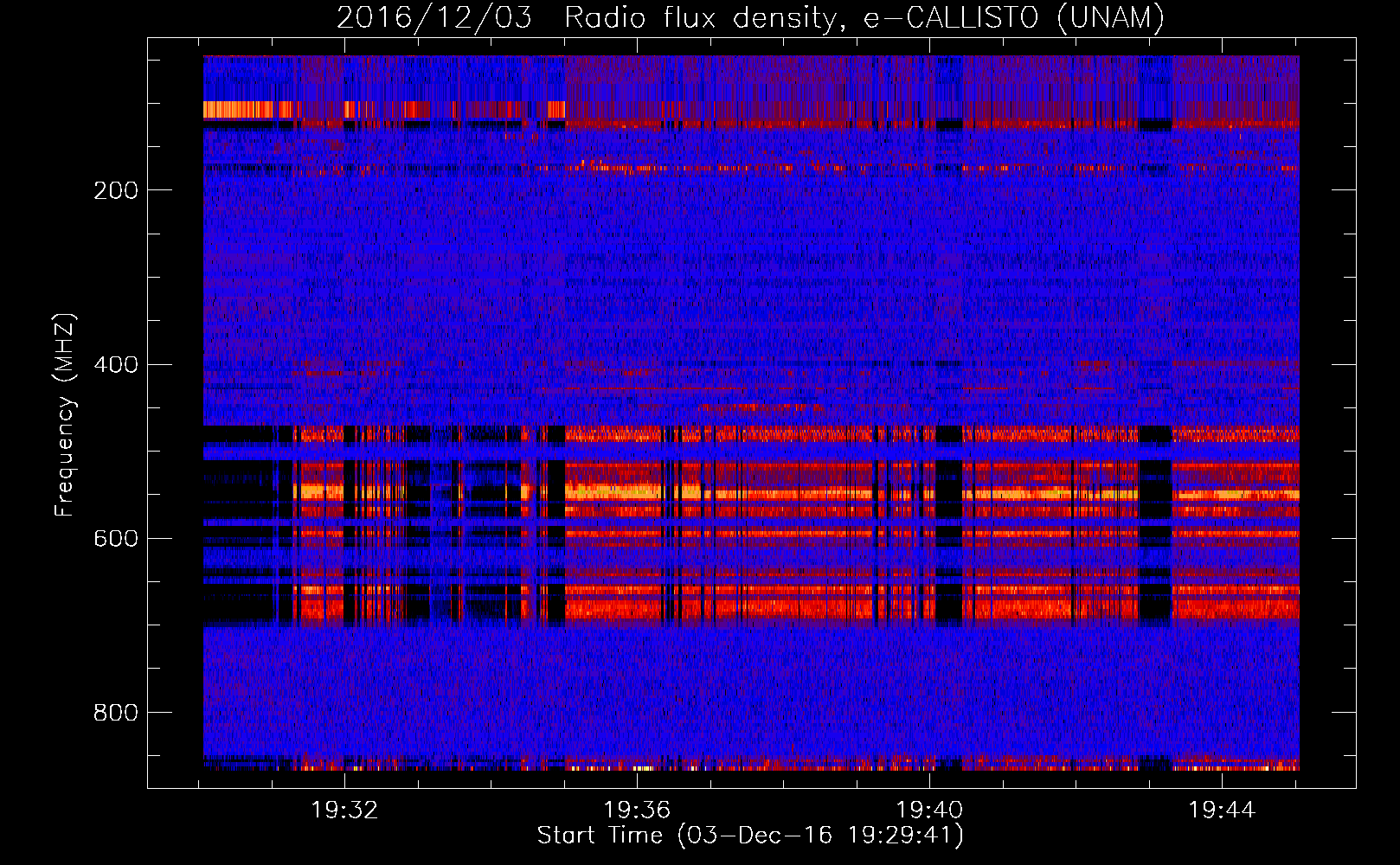Select the 200 frequency tick label
This screenshot has height=865, width=1400.
(116, 190)
